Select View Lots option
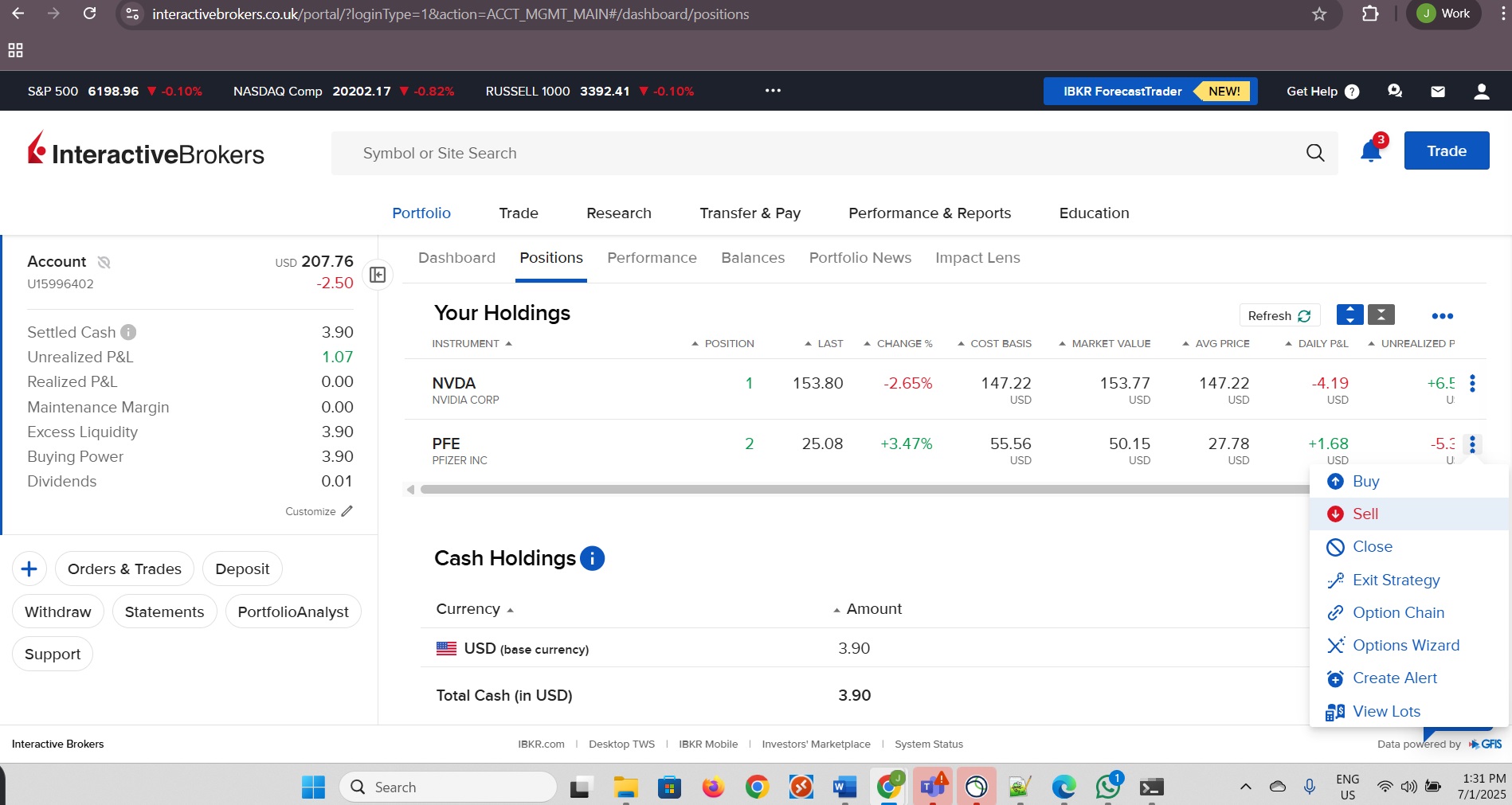This screenshot has width=1512, height=805. [x=1409, y=711]
